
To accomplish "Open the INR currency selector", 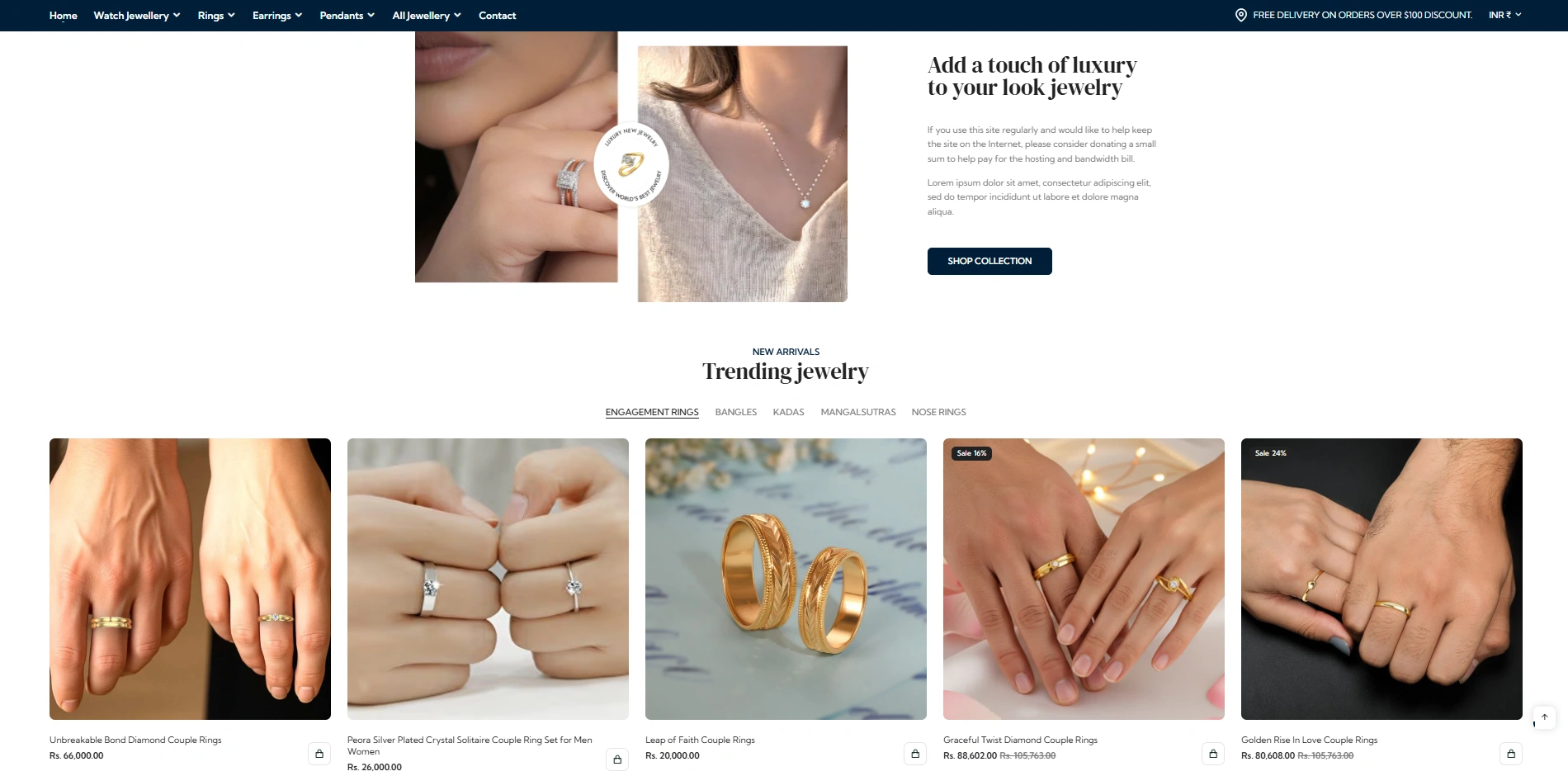I will click(1504, 15).
